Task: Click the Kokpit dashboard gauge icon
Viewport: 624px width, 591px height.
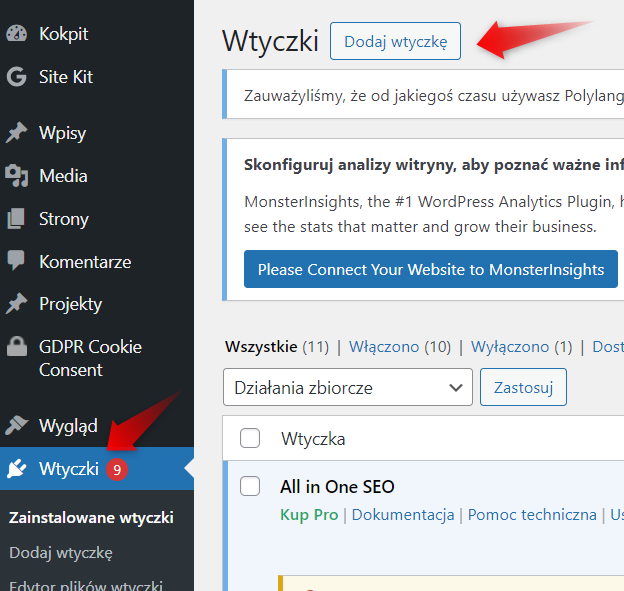Action: pyautogui.click(x=16, y=34)
